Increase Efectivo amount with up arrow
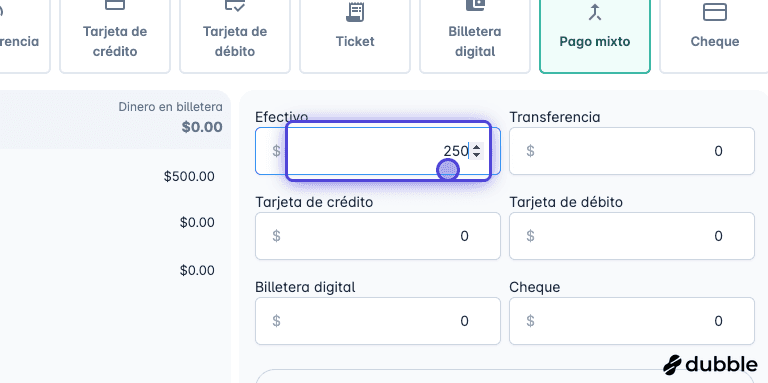The height and width of the screenshot is (383, 768). tap(477, 146)
